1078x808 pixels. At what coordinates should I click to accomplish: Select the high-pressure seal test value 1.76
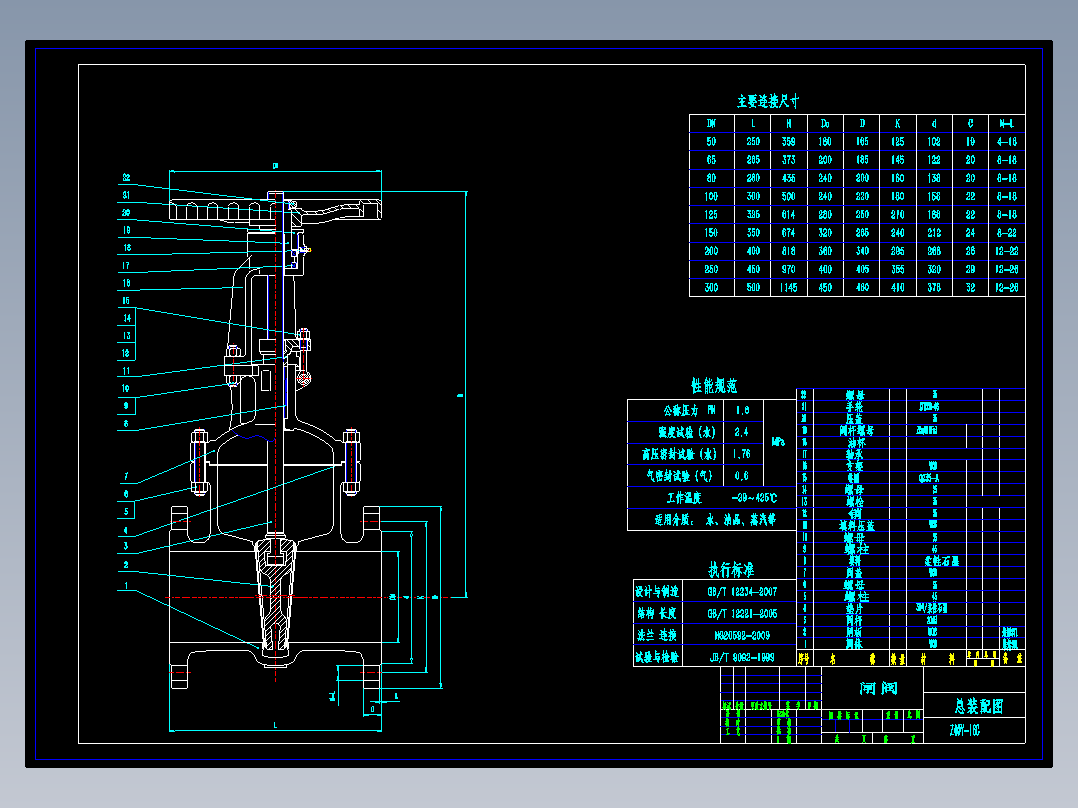741,454
